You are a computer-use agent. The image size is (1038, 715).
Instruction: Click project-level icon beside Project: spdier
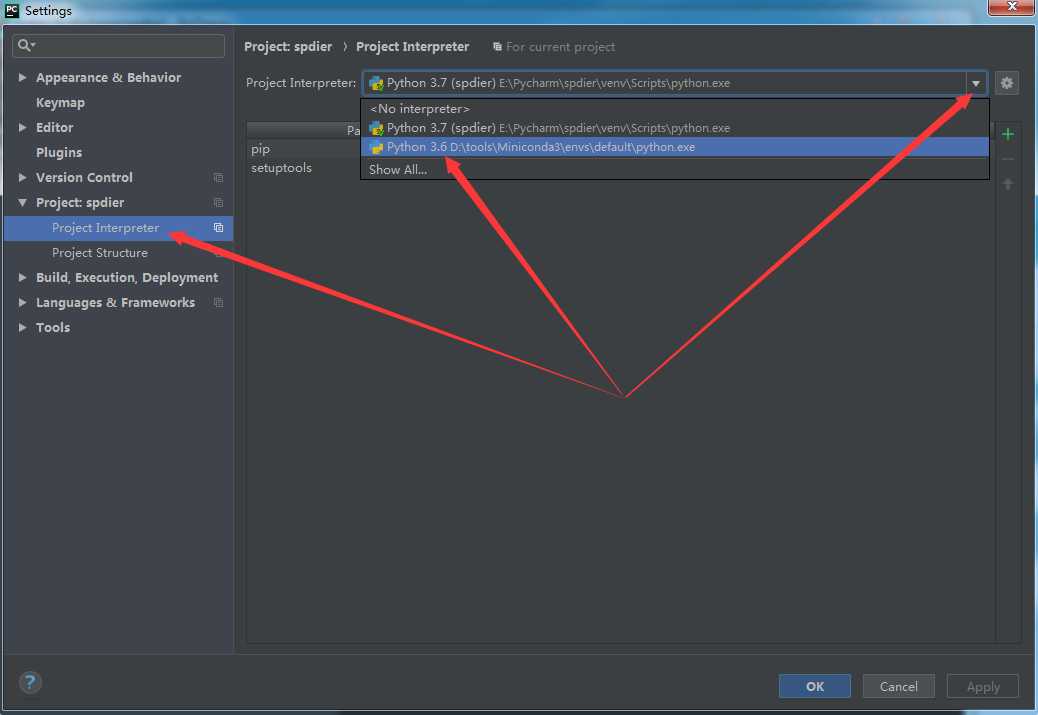(x=218, y=203)
